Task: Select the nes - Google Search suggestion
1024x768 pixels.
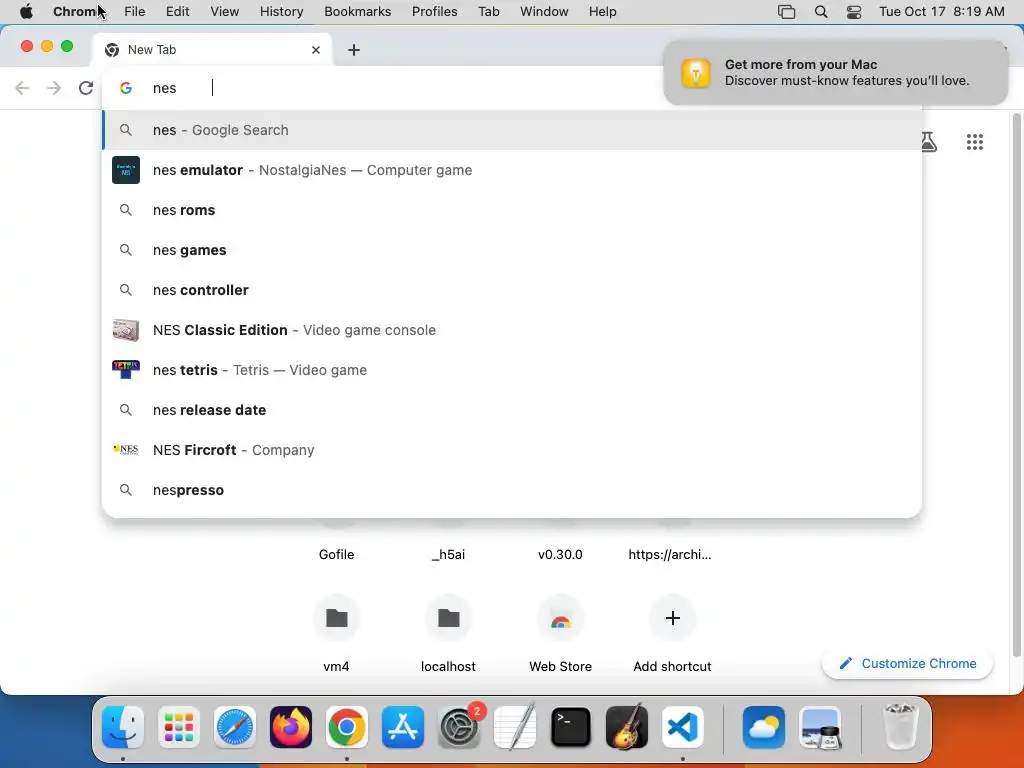Action: (512, 130)
